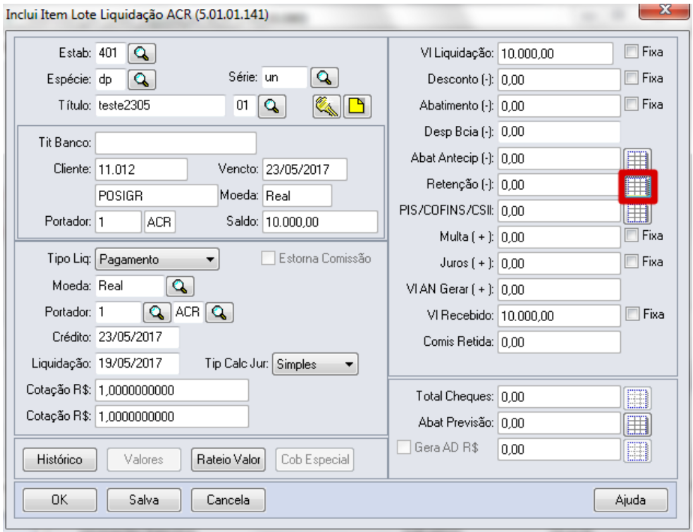This screenshot has height=532, width=693.
Task: Open Ajuda help button
Action: [x=631, y=500]
